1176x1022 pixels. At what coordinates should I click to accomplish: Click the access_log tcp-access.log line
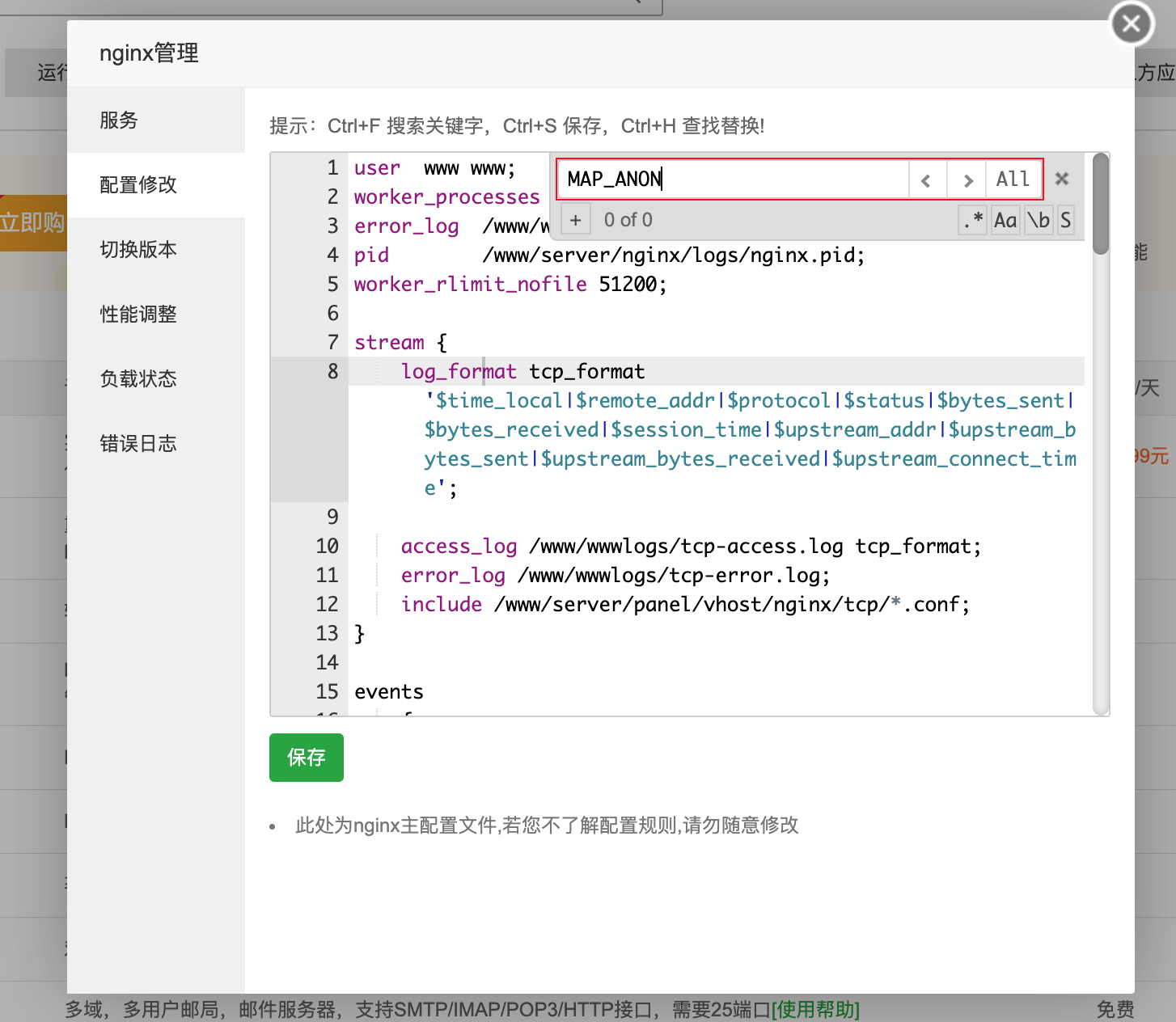pyautogui.click(x=691, y=547)
